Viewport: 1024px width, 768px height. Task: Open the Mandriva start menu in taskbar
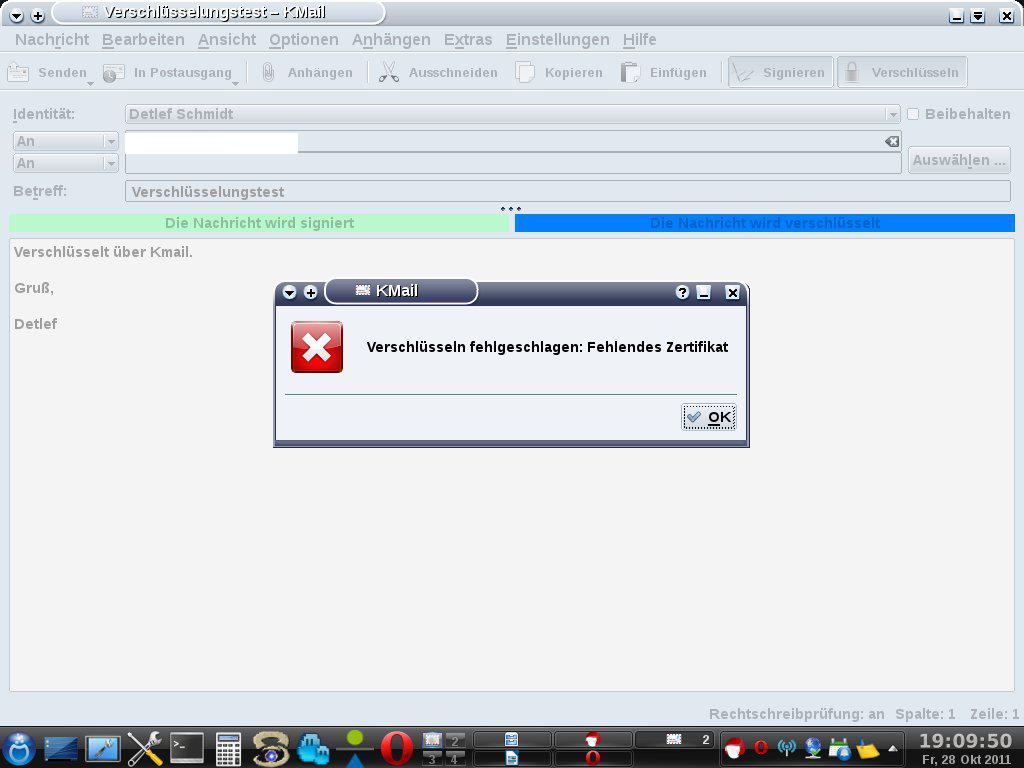[x=19, y=748]
